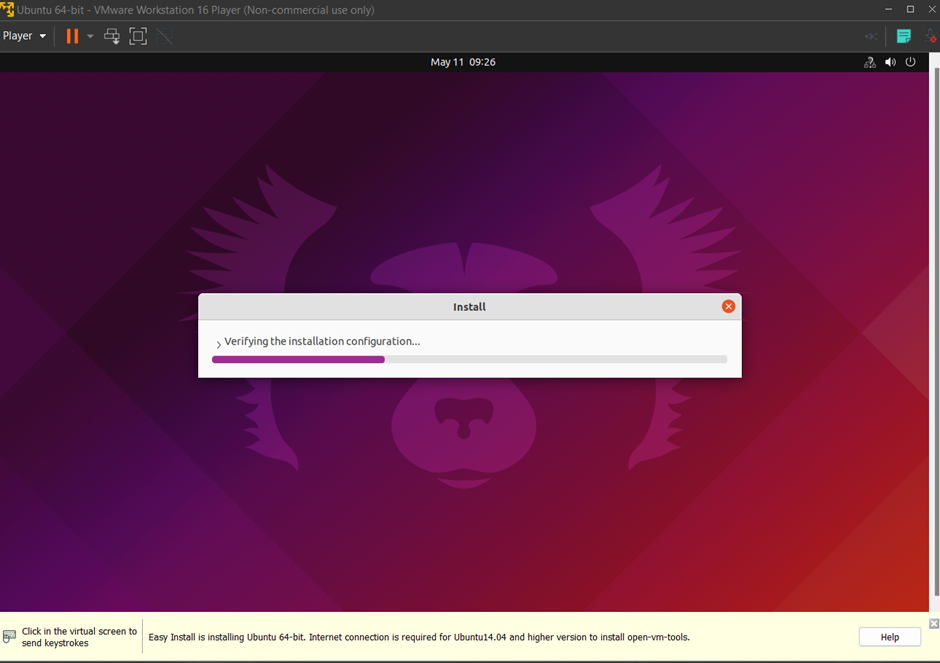
Task: Toggle Unity mode icon
Action: click(164, 36)
